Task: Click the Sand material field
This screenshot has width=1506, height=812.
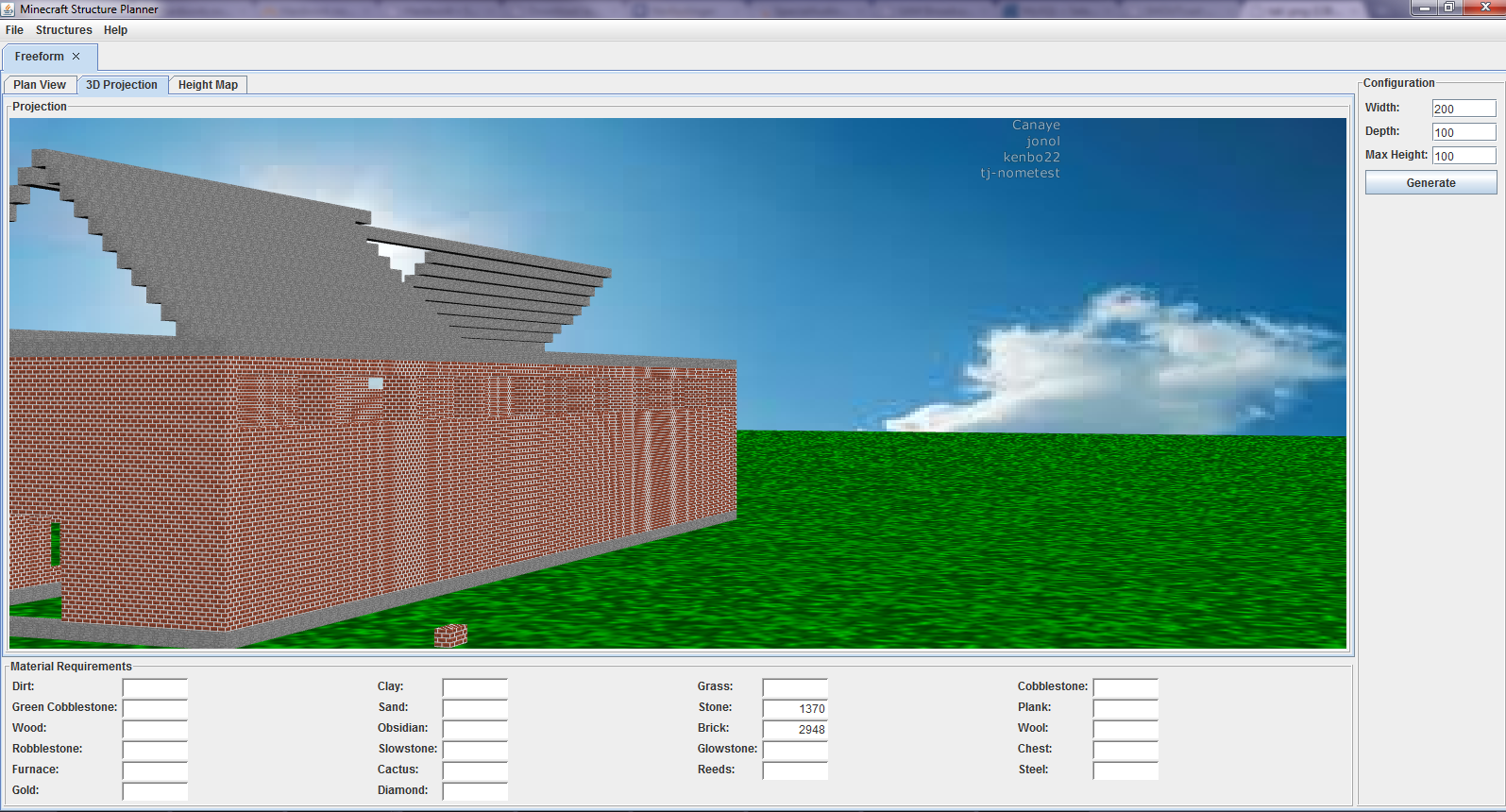Action: click(x=475, y=708)
